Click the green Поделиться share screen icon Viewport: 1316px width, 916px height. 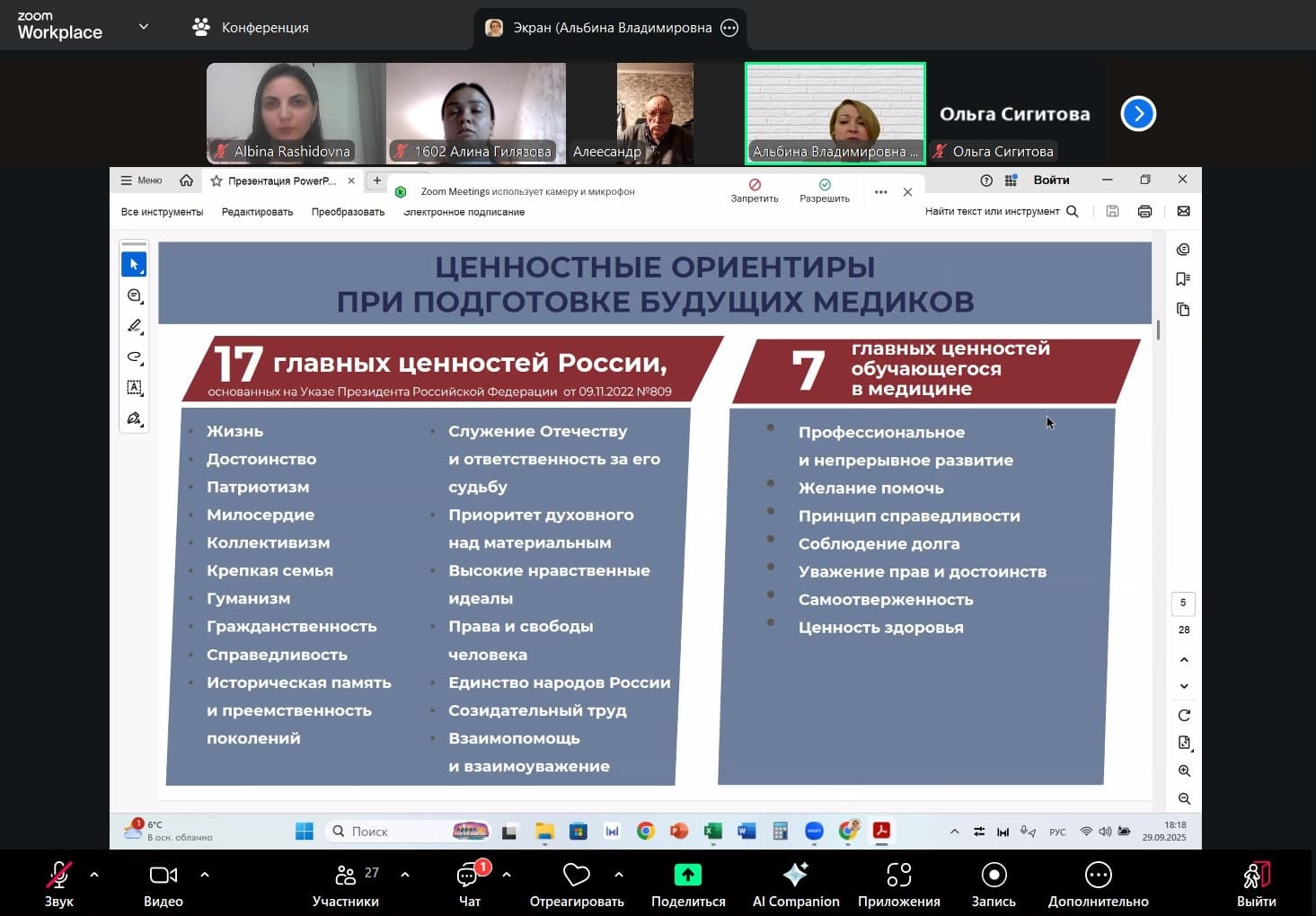pos(688,875)
